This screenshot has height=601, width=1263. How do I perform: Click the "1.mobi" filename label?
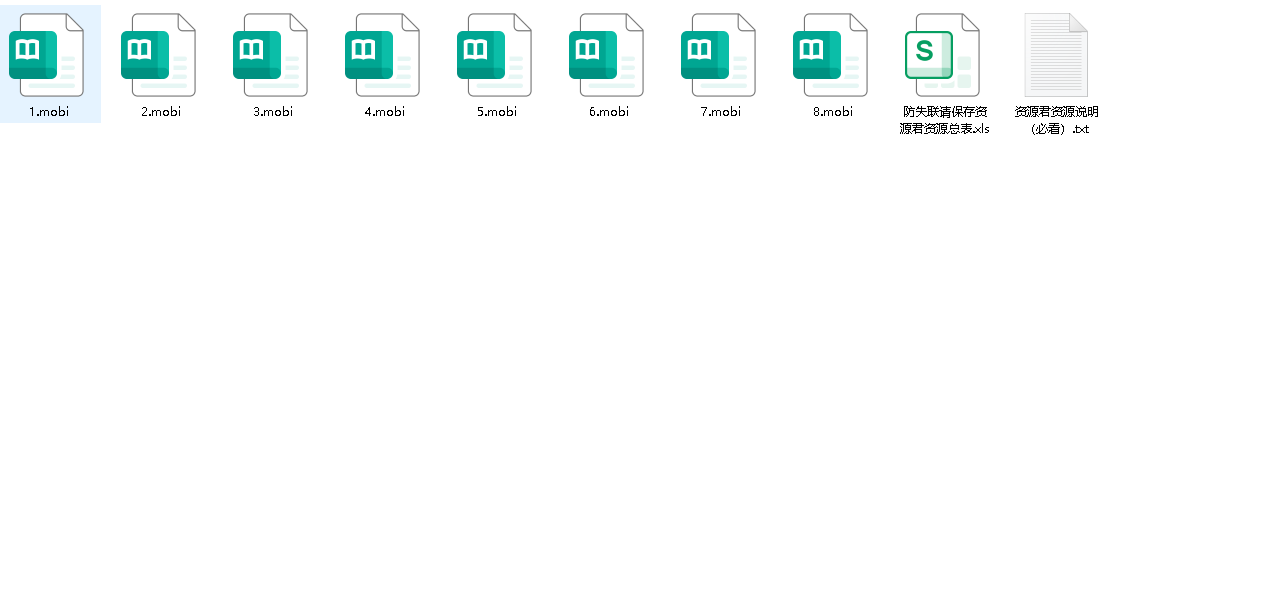pyautogui.click(x=49, y=112)
